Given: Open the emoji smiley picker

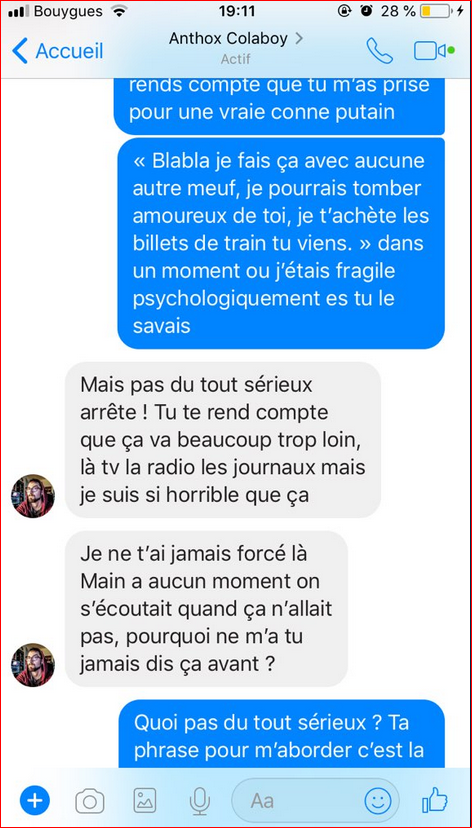Looking at the screenshot, I should coord(377,801).
